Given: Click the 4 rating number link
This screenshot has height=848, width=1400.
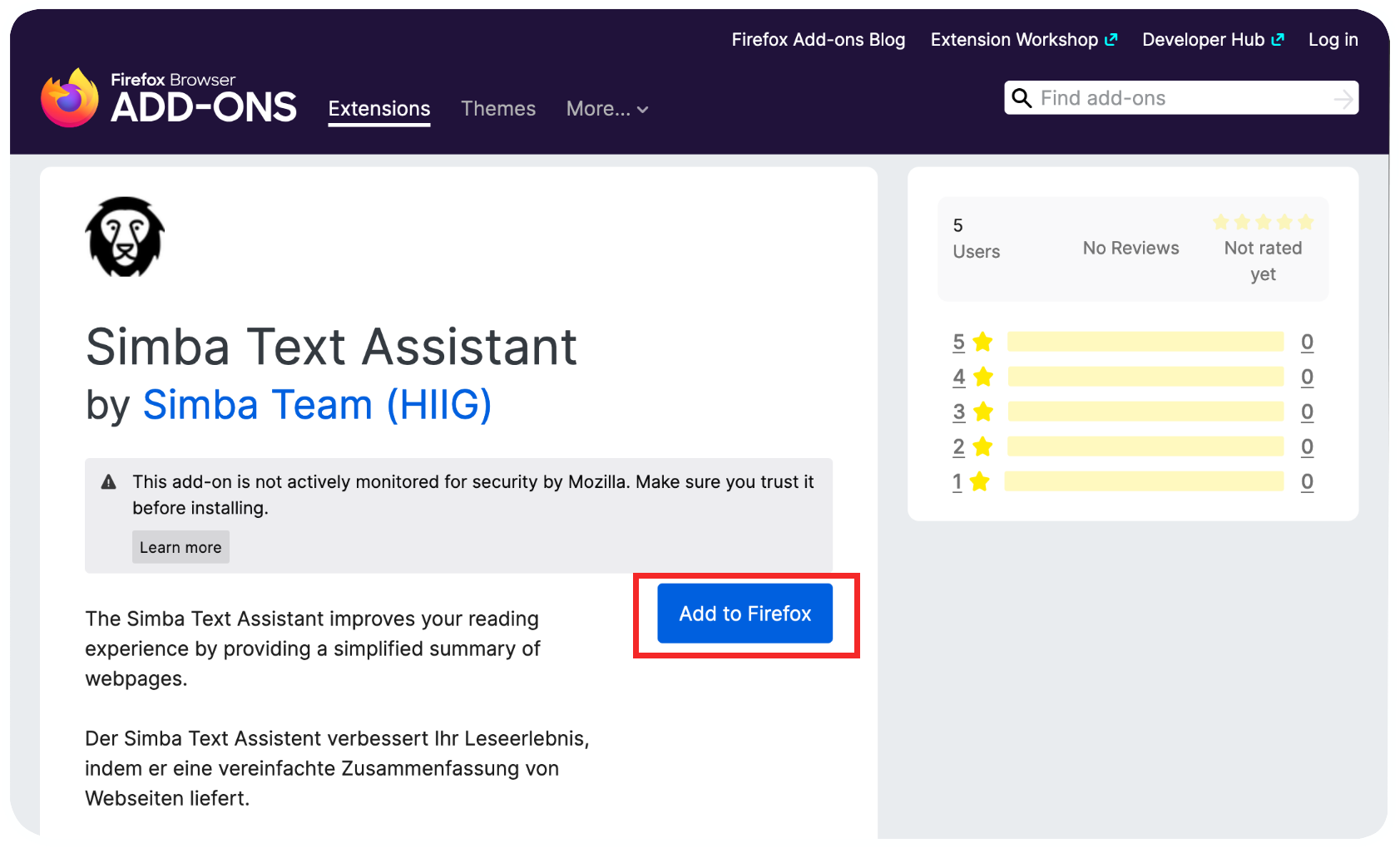Looking at the screenshot, I should click(959, 377).
